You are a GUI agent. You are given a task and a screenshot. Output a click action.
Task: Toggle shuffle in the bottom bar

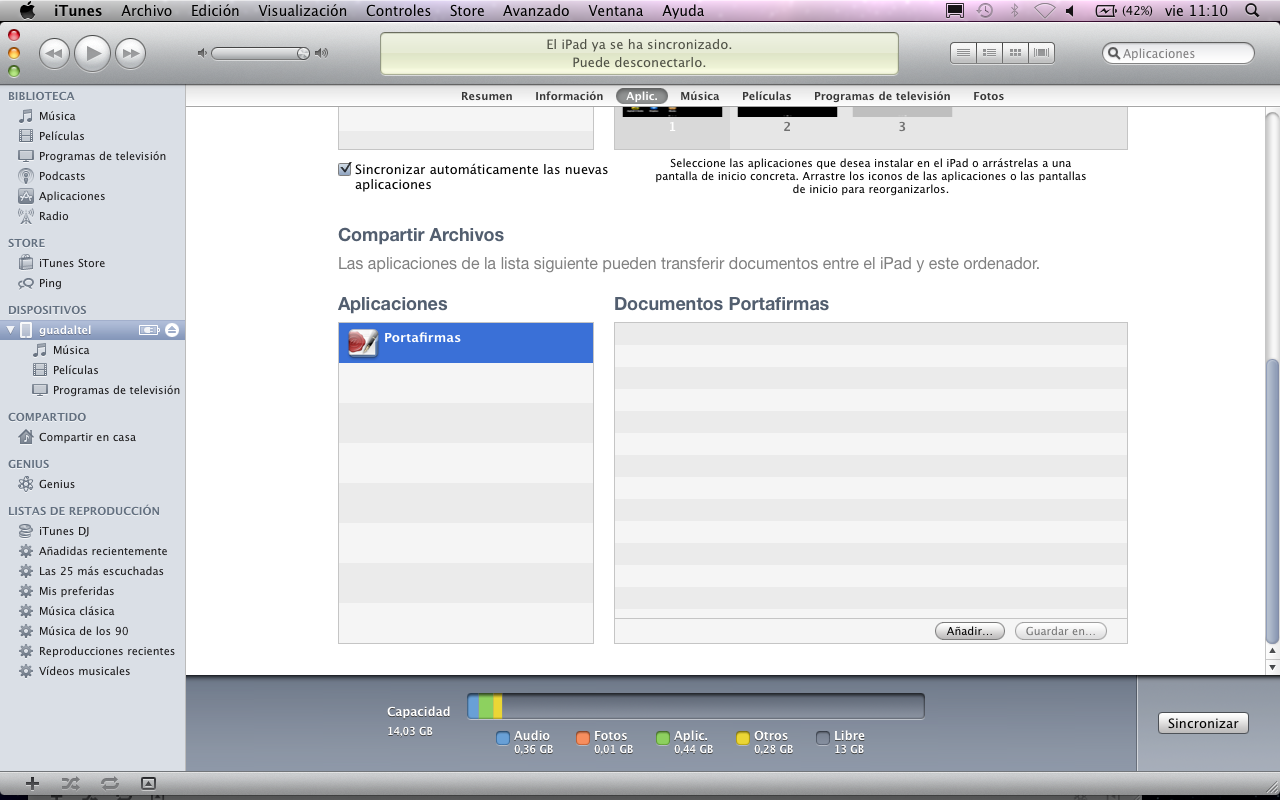click(70, 783)
